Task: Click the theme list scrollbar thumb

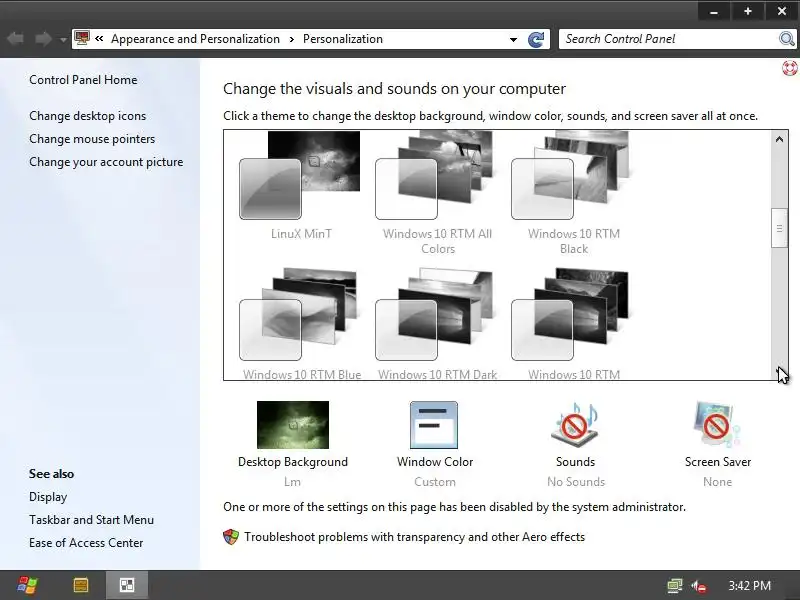Action: pos(779,228)
